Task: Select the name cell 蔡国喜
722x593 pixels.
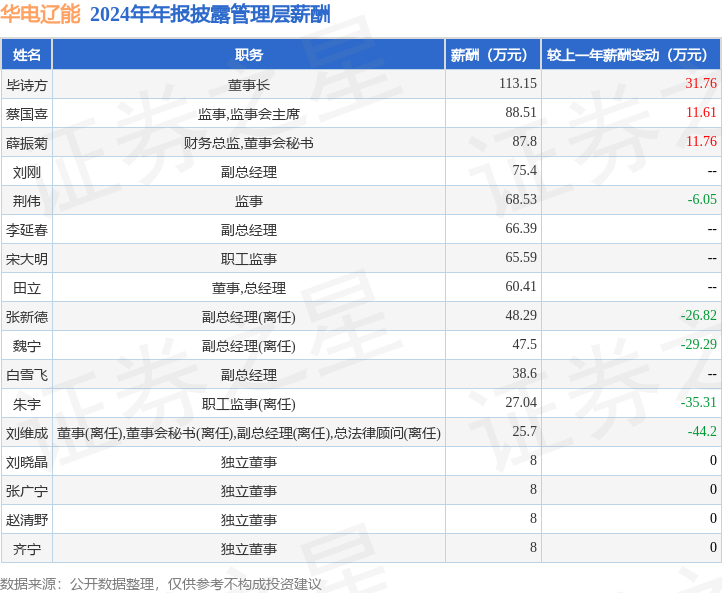Action: 27,114
